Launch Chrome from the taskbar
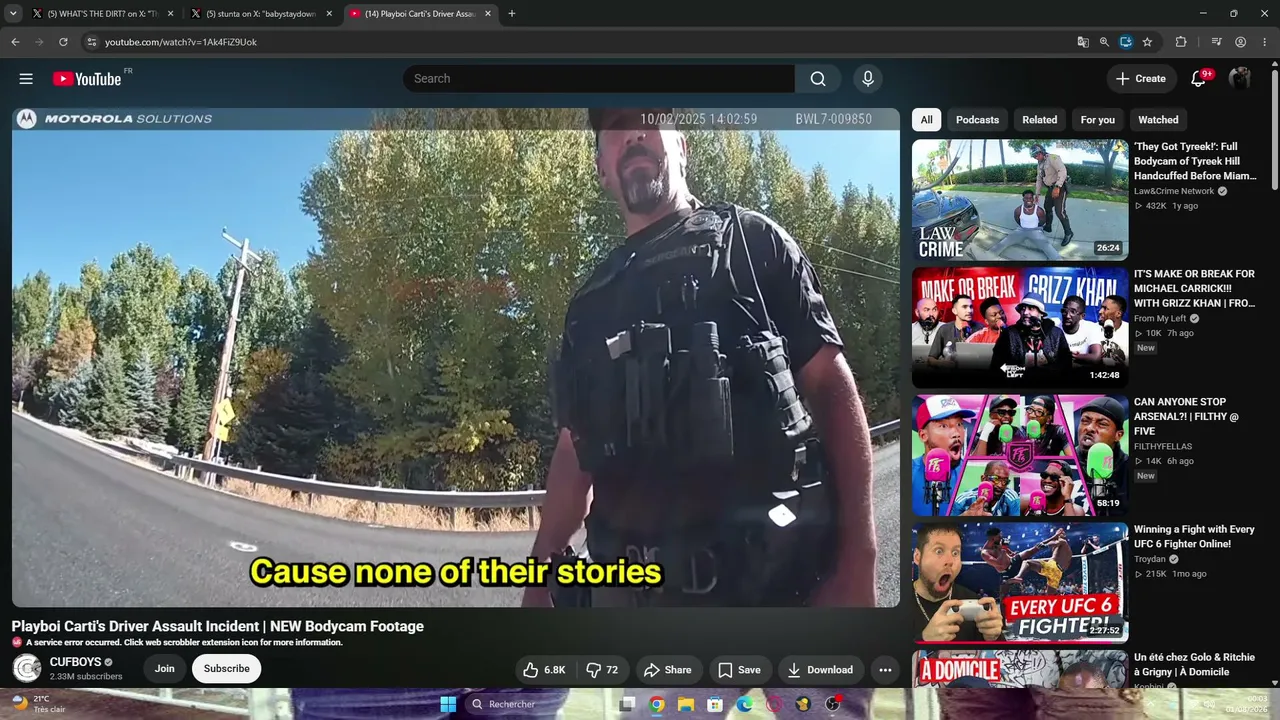Image resolution: width=1280 pixels, height=720 pixels. 656,704
